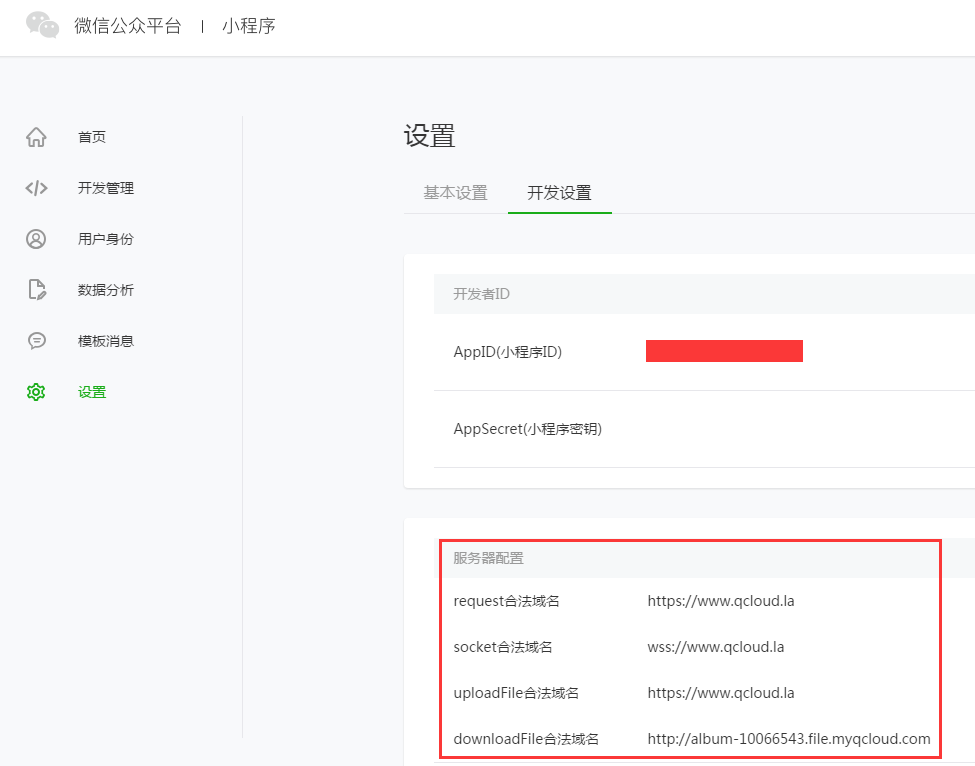
Task: Click the 小程序 header label
Action: [x=249, y=26]
